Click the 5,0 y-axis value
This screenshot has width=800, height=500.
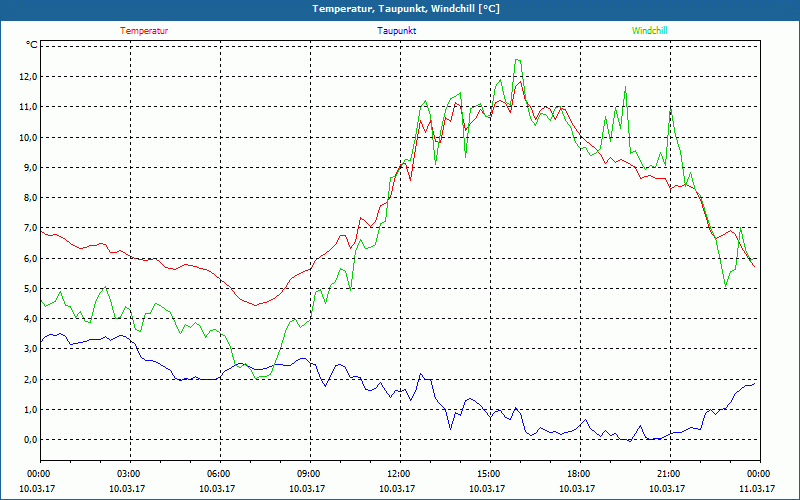[x=31, y=288]
